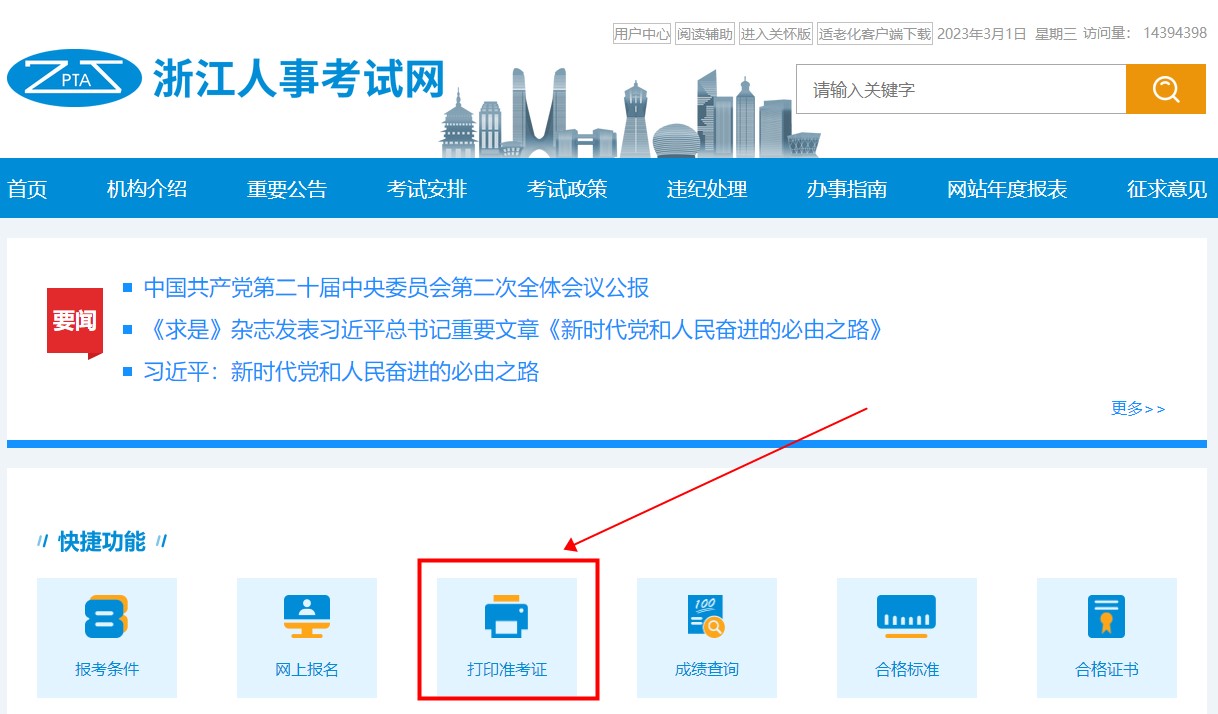Open 报考条件 via its book icon

107,617
